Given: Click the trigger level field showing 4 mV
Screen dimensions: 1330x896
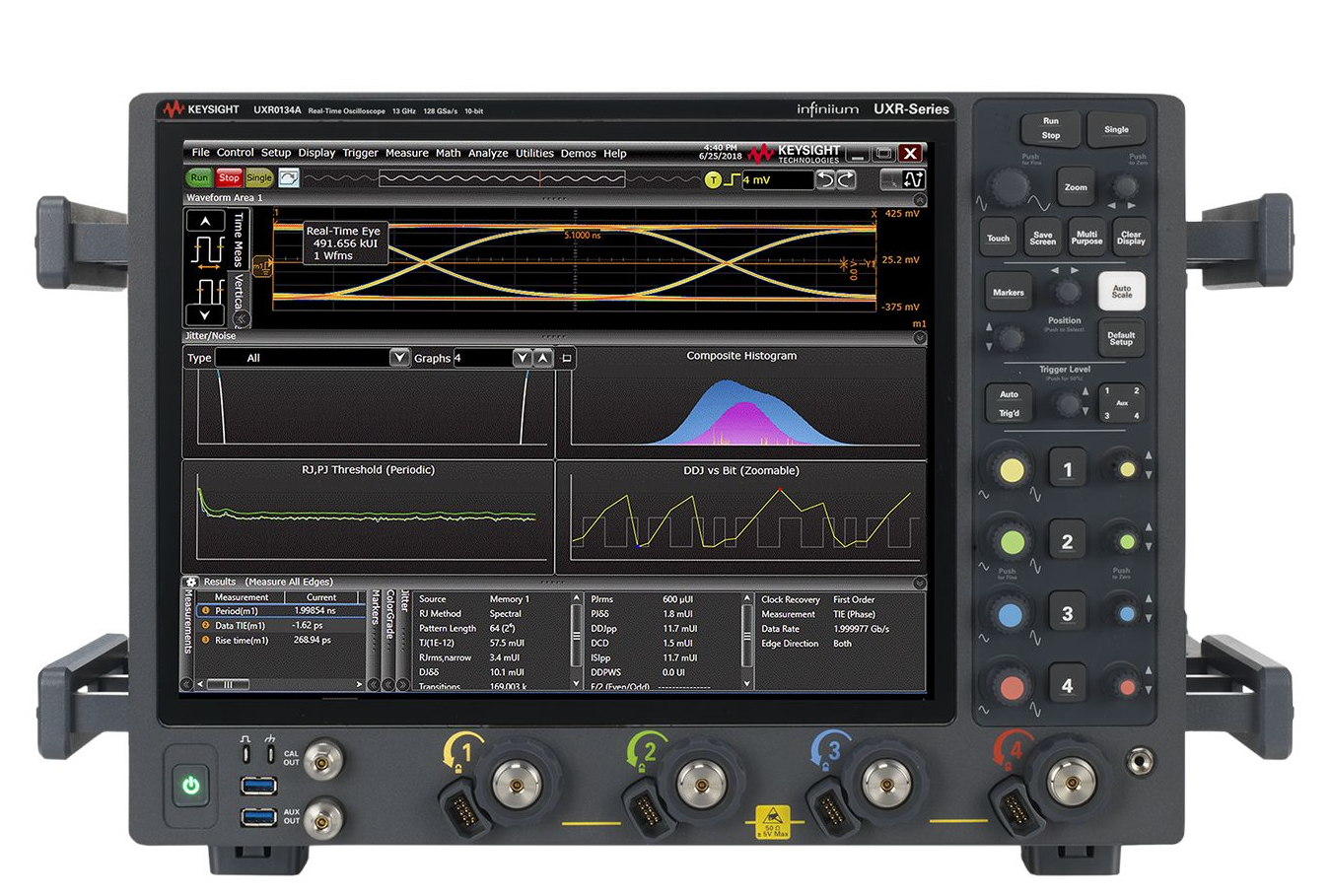Looking at the screenshot, I should pyautogui.click(x=777, y=180).
